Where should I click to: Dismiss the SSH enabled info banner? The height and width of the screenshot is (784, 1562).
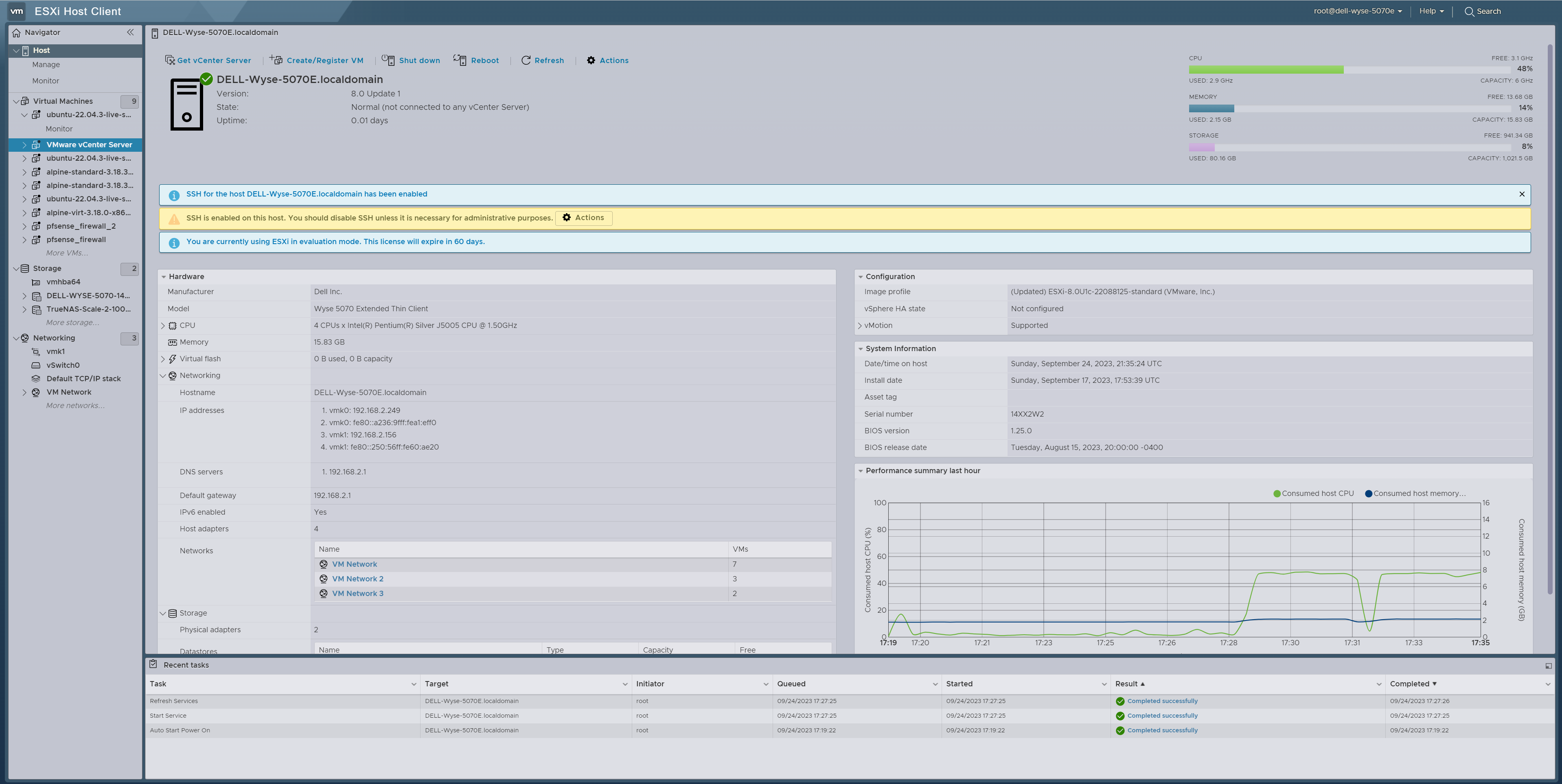(x=1521, y=194)
